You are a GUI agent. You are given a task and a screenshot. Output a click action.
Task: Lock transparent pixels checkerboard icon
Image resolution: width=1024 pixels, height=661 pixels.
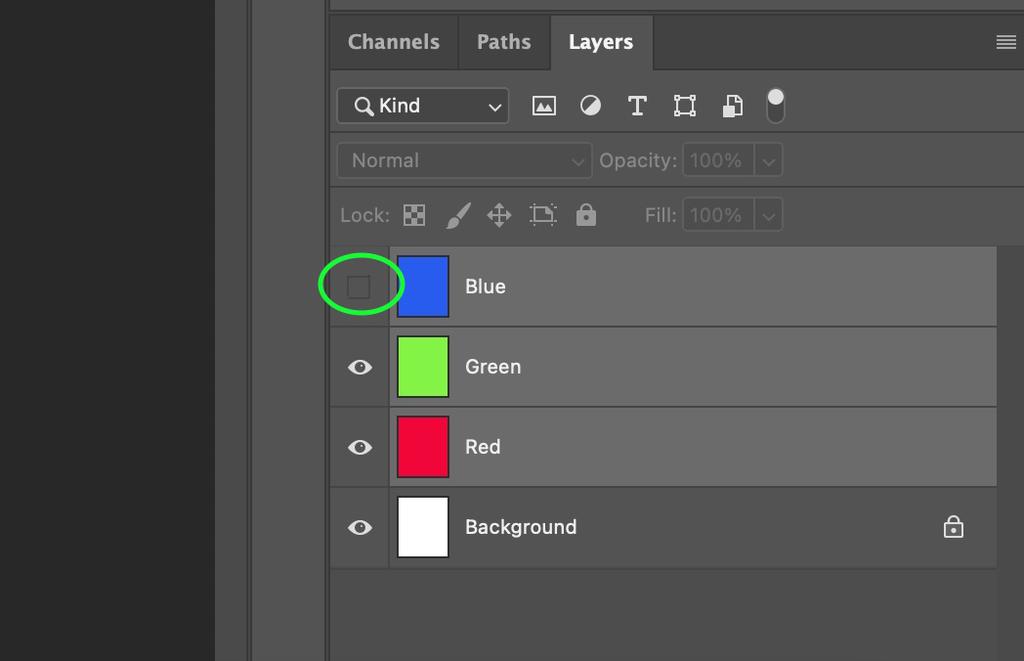click(414, 215)
